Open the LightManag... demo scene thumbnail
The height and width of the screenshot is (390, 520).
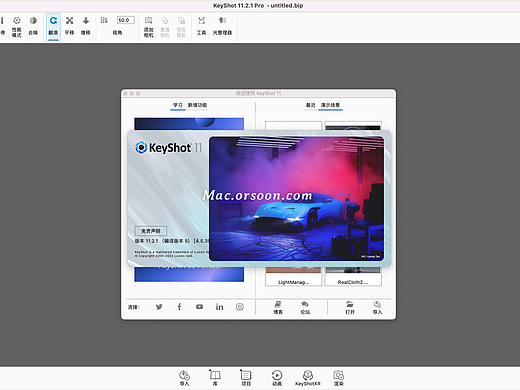[293, 276]
